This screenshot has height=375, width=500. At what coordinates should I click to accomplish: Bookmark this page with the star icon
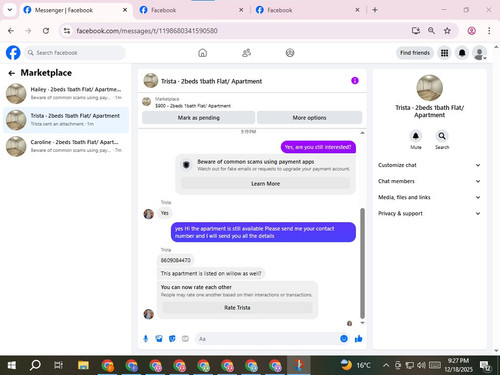pos(447,31)
